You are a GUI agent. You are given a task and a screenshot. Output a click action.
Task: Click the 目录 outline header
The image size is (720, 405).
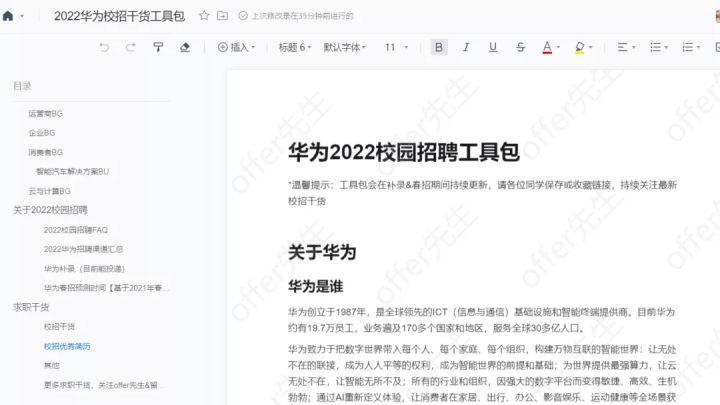pos(22,86)
